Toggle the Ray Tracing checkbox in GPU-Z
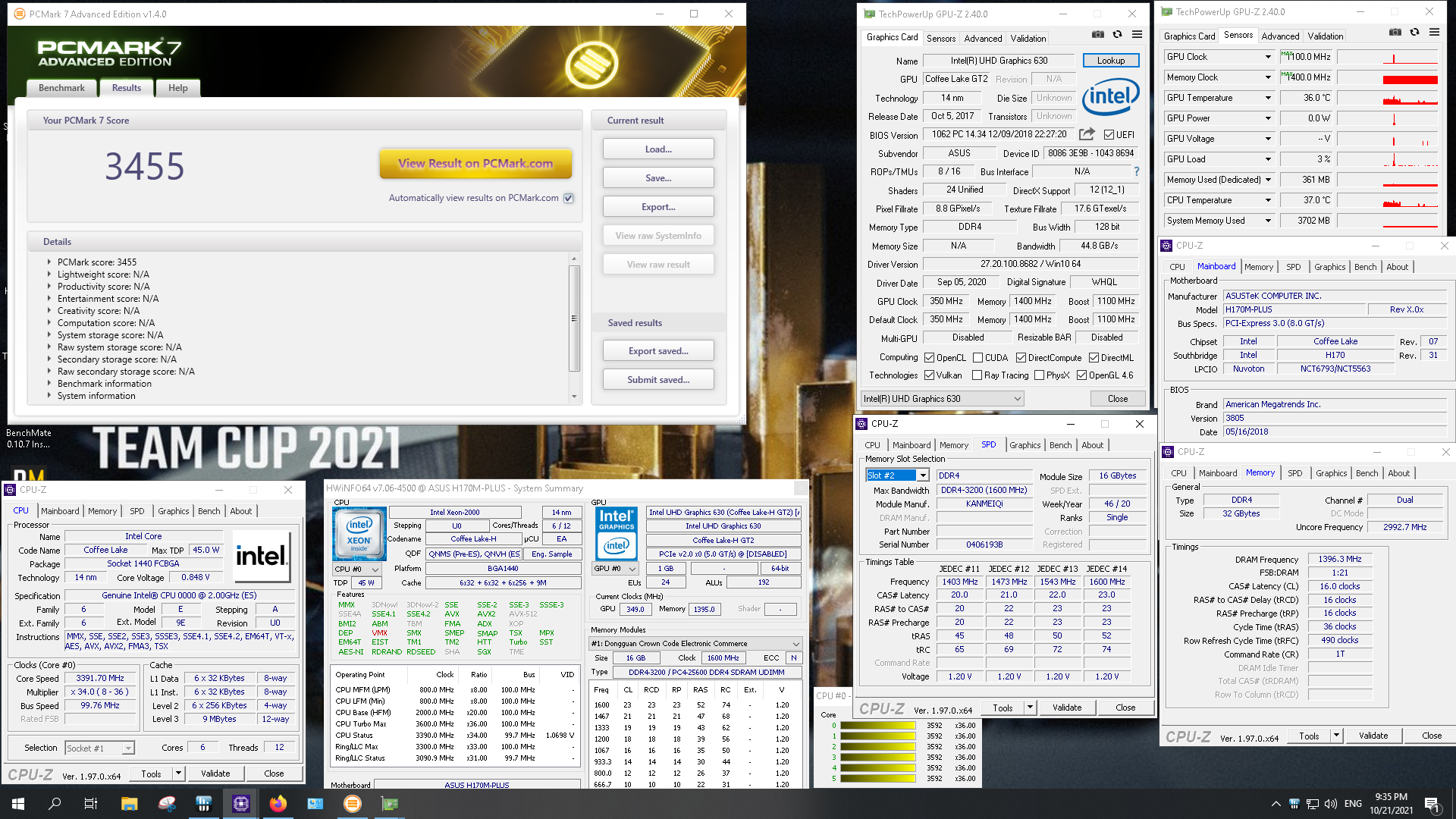The width and height of the screenshot is (1456, 819). 977,375
